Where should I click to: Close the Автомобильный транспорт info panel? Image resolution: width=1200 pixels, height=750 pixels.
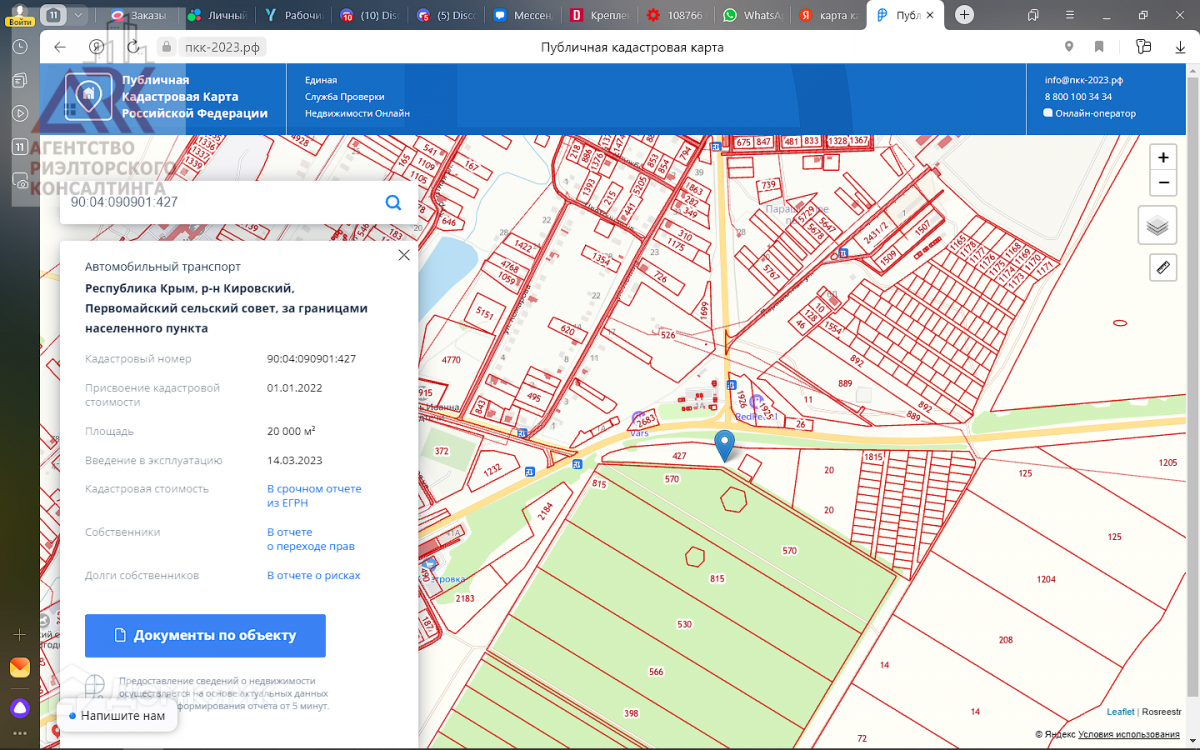(x=403, y=255)
